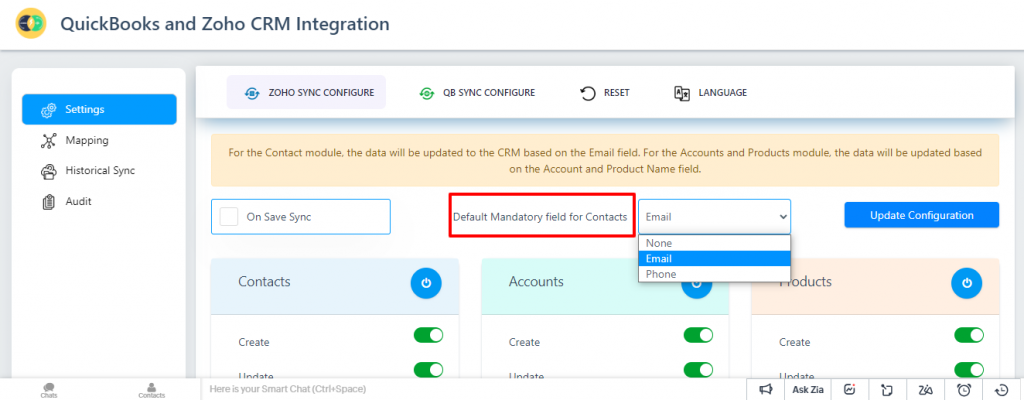This screenshot has width=1024, height=400.
Task: Turn off Create toggle under Accounts
Action: 699,335
